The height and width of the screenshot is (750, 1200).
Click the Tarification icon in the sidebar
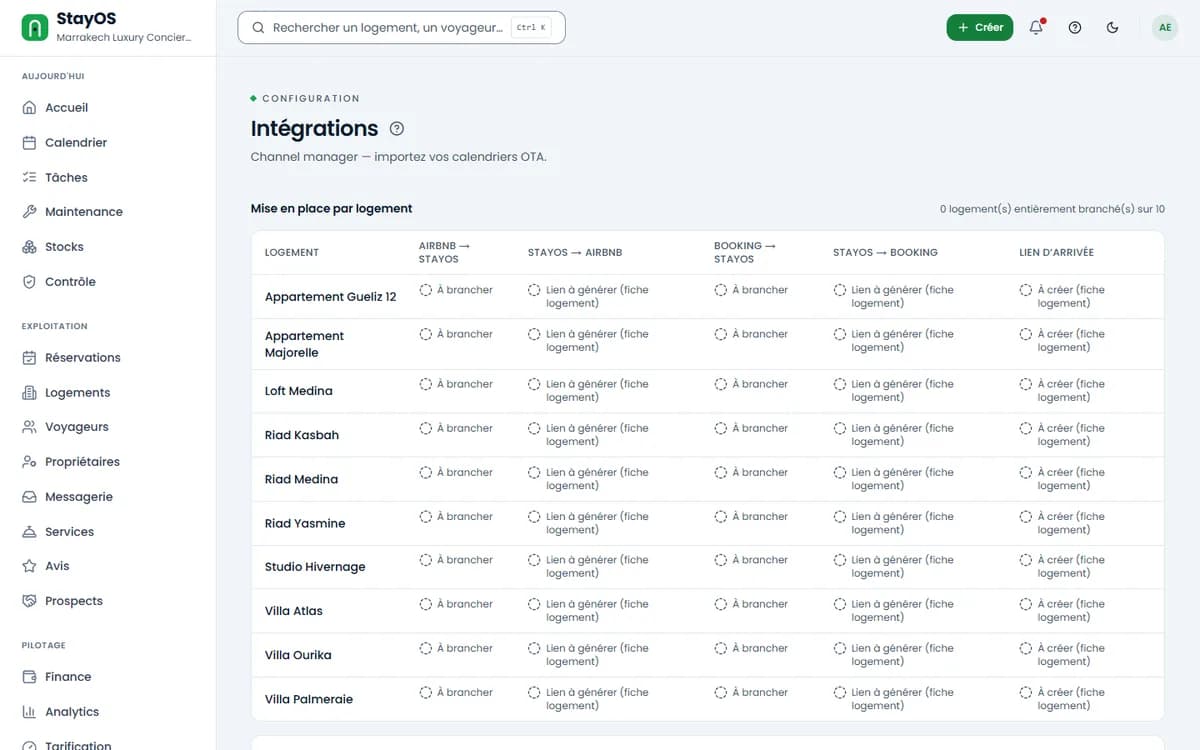pyautogui.click(x=29, y=745)
